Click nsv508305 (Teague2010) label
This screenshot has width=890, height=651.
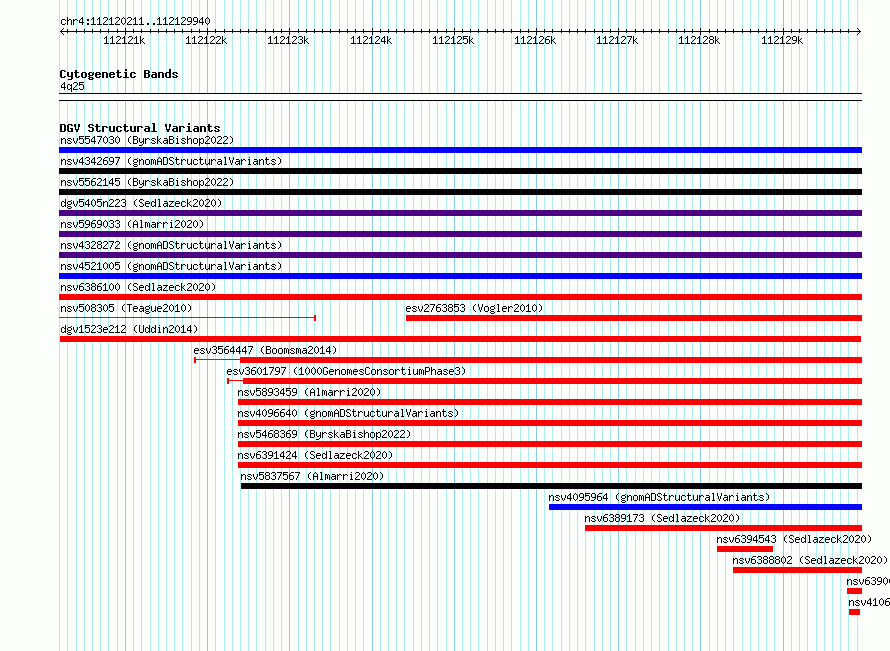(x=126, y=308)
